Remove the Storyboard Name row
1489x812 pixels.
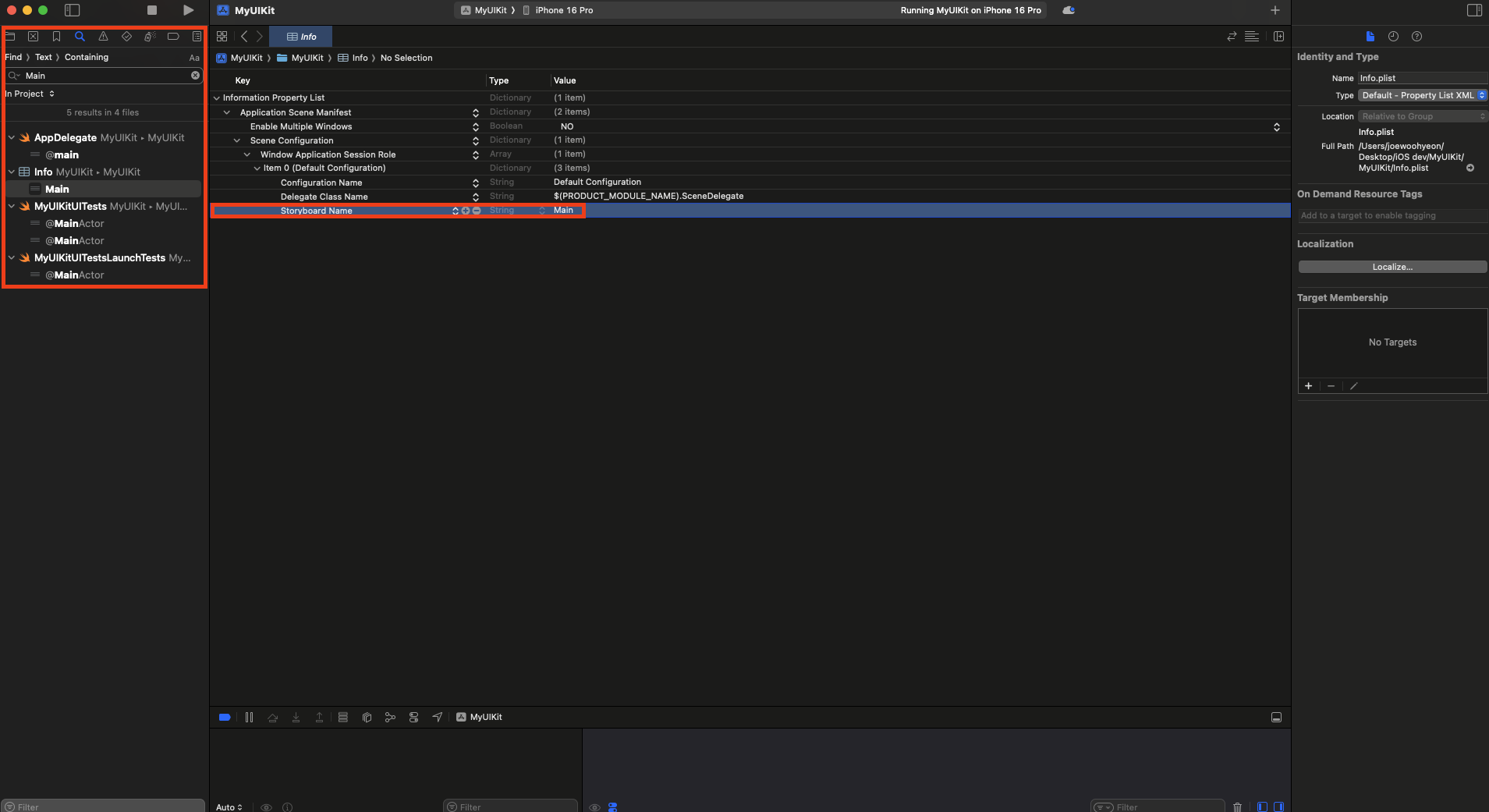(477, 211)
